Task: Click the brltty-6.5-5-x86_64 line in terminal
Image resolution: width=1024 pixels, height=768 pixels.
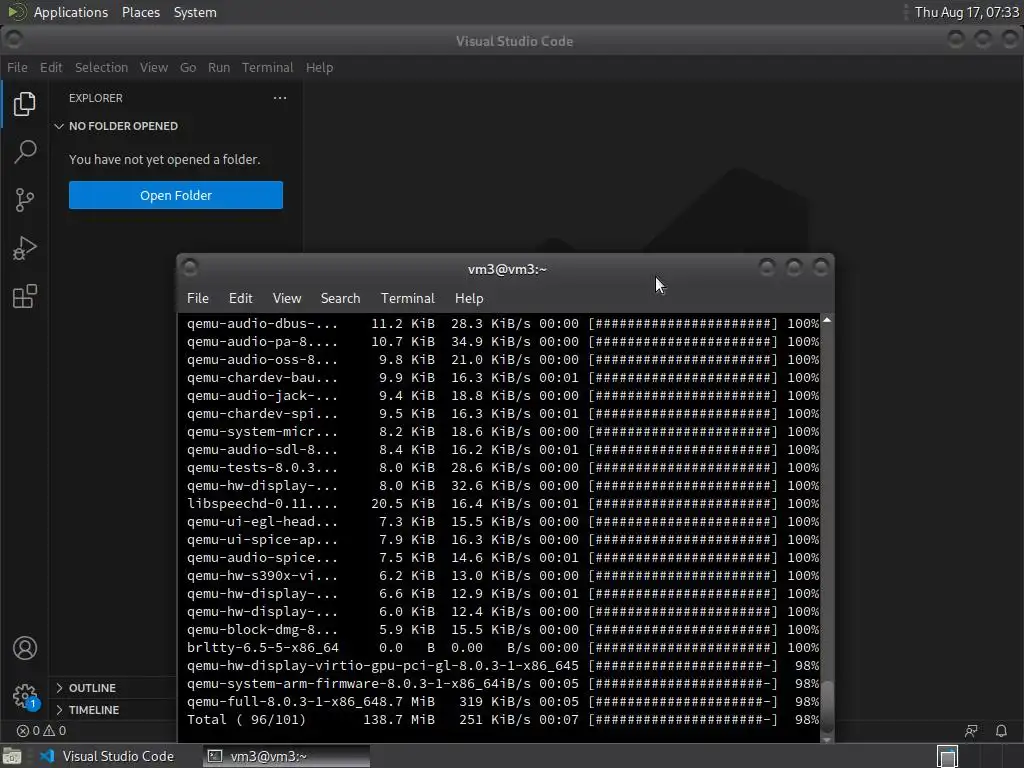Action: click(503, 647)
